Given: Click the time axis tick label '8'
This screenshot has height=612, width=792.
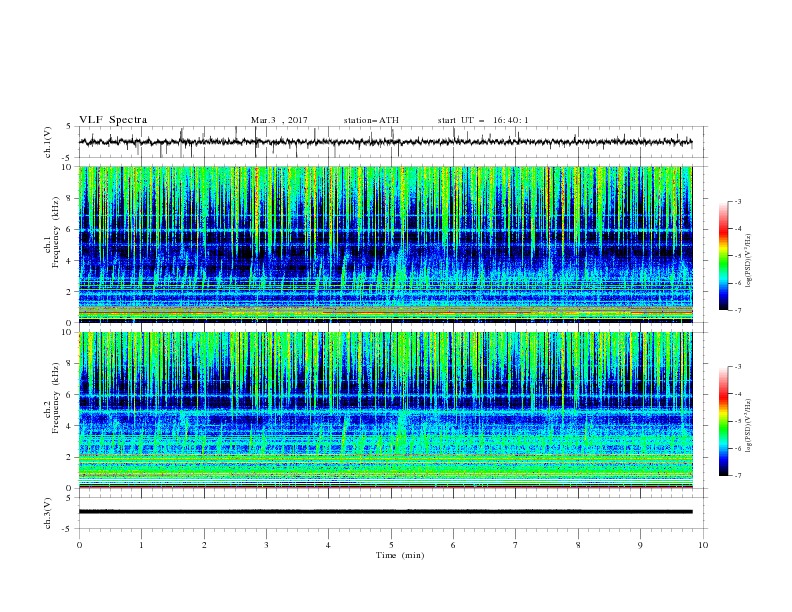Looking at the screenshot, I should pos(578,545).
